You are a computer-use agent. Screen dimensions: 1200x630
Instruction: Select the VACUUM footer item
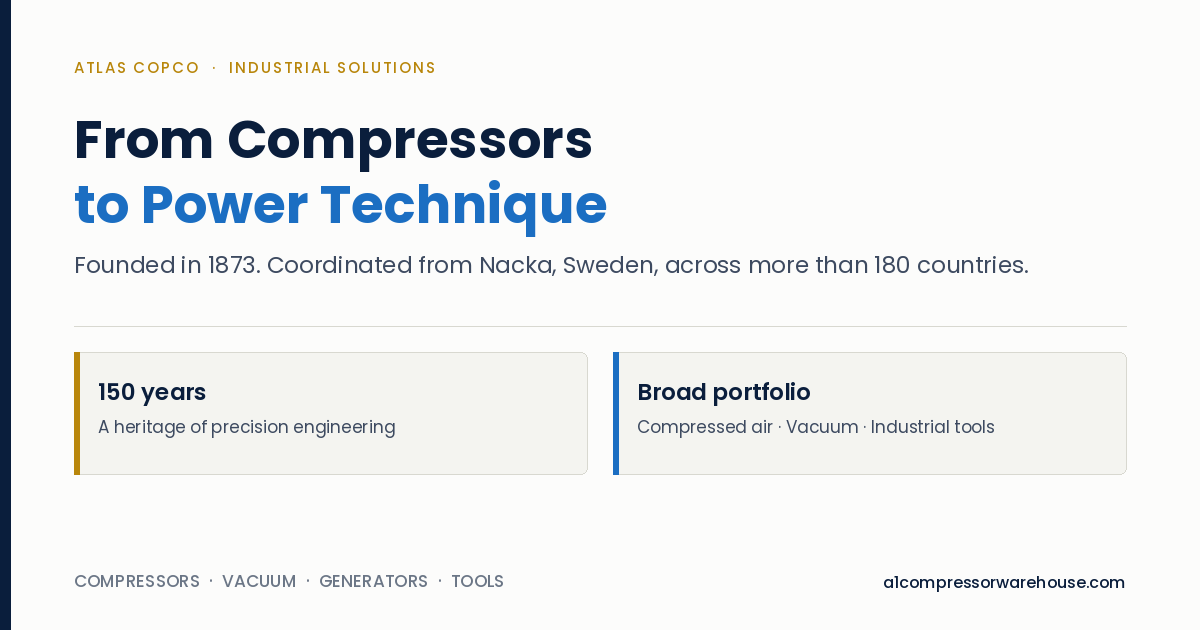pos(259,581)
